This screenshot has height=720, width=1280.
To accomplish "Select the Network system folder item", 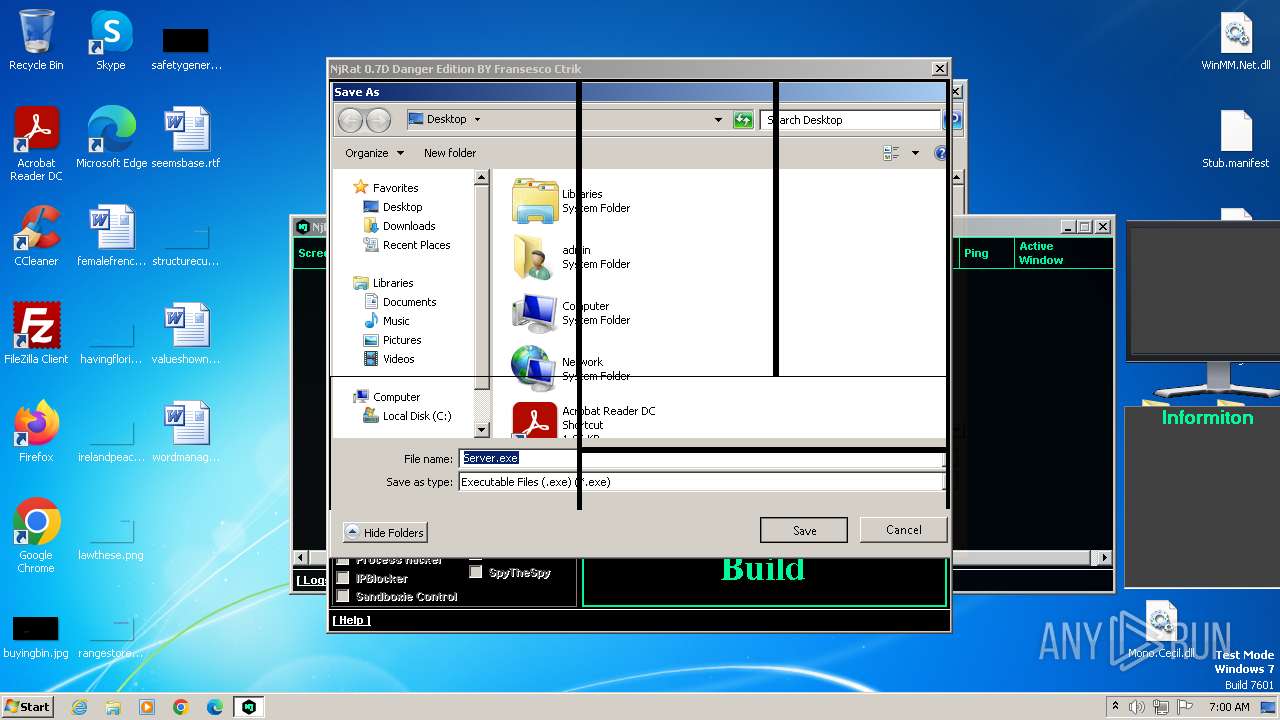I will click(x=571, y=369).
